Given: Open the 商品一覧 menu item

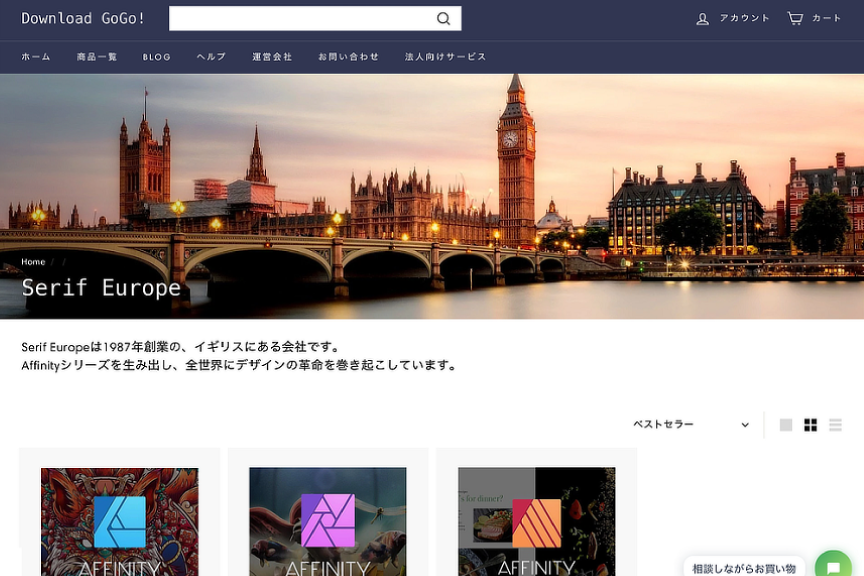Looking at the screenshot, I should click(x=97, y=57).
